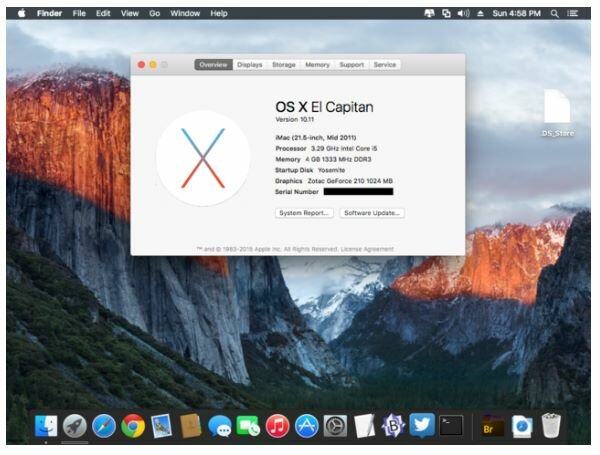Open Notification Center list icon
600x455 pixels.
[x=573, y=13]
